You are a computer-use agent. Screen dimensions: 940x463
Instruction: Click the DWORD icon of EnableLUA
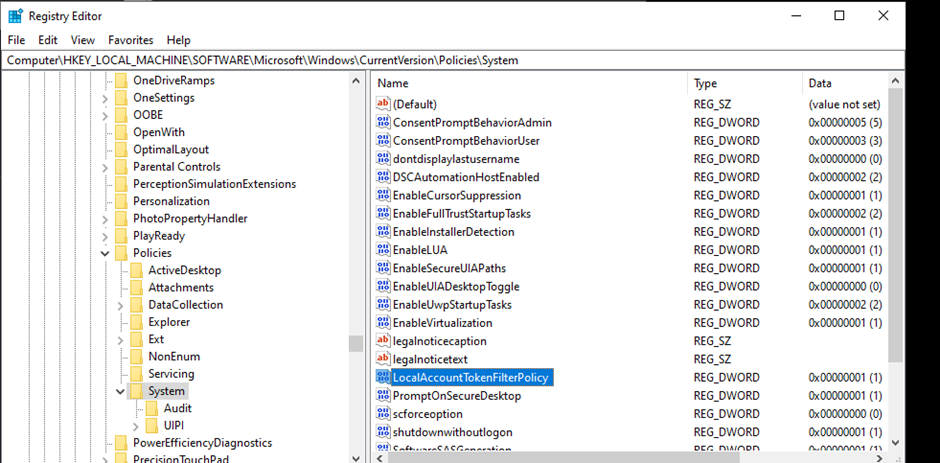point(382,249)
